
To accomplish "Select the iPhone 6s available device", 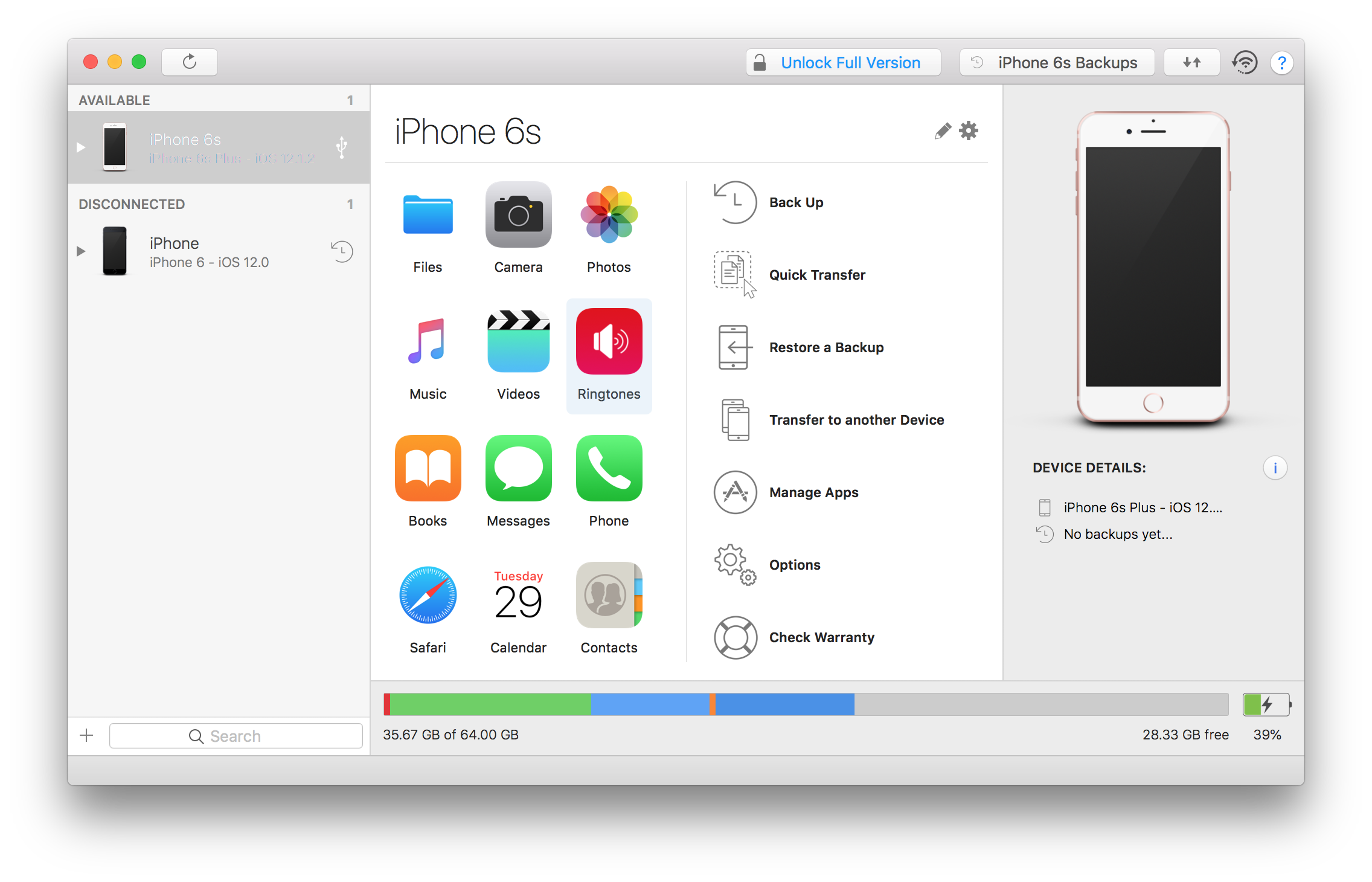I will click(219, 147).
